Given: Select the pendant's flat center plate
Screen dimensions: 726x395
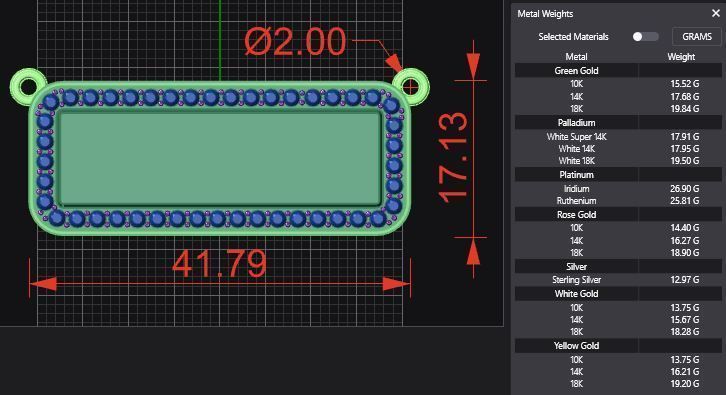Looking at the screenshot, I should tap(220, 158).
